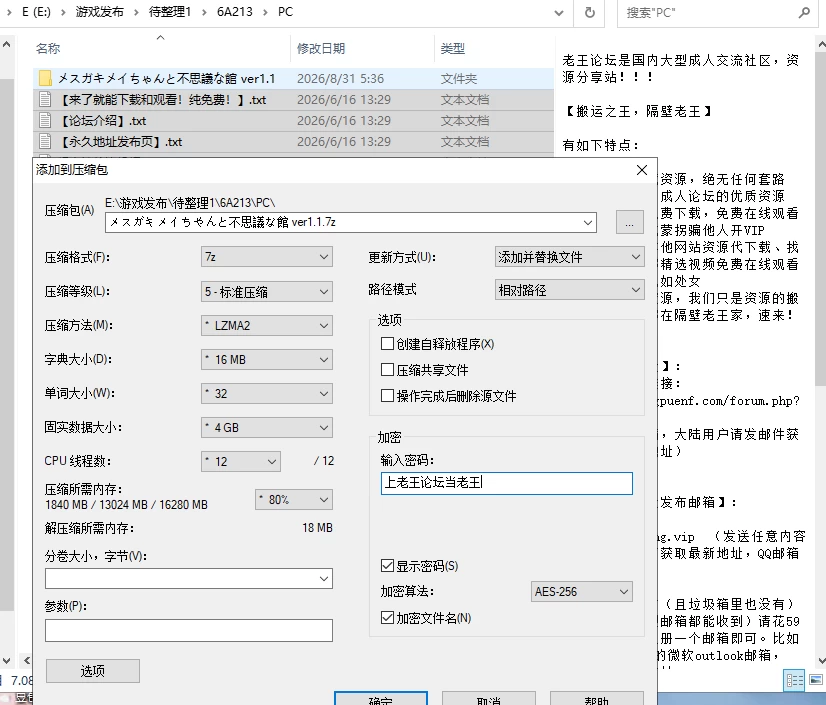Select the 【来了就能下载和观看】.txt file icon
Image resolution: width=826 pixels, height=705 pixels.
[x=45, y=100]
